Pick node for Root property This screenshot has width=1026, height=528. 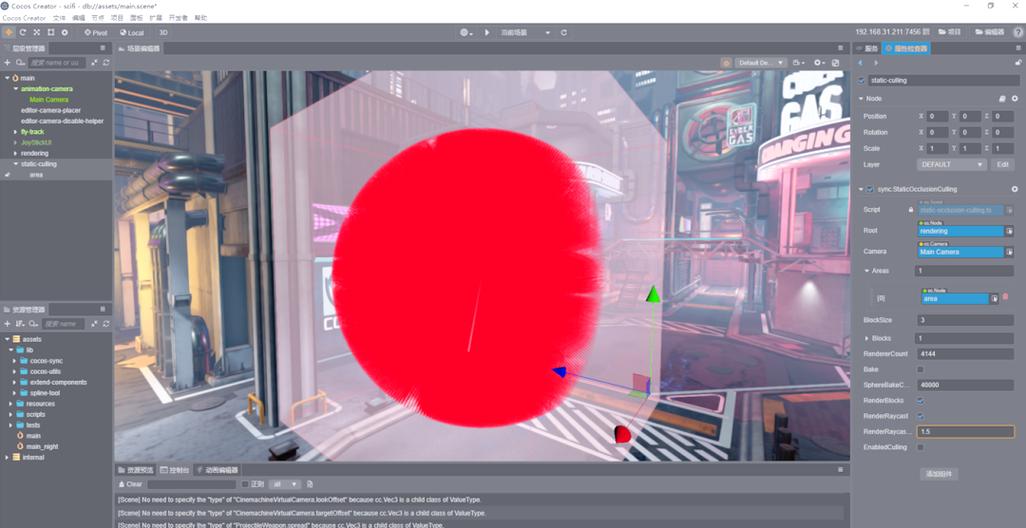click(1009, 231)
